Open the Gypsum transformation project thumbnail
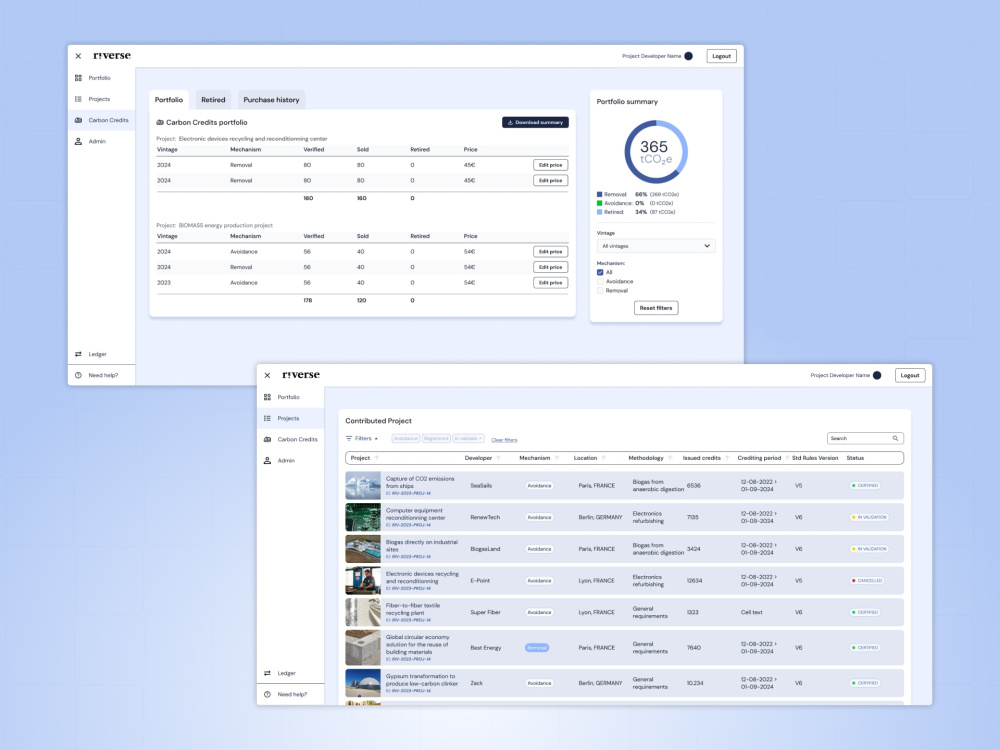 363,682
